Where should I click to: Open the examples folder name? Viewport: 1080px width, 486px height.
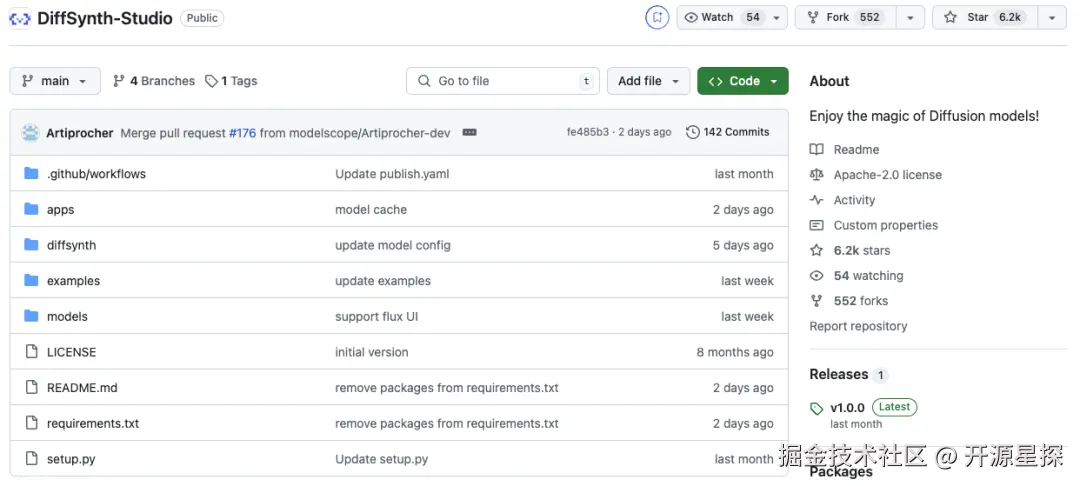pyautogui.click(x=74, y=281)
